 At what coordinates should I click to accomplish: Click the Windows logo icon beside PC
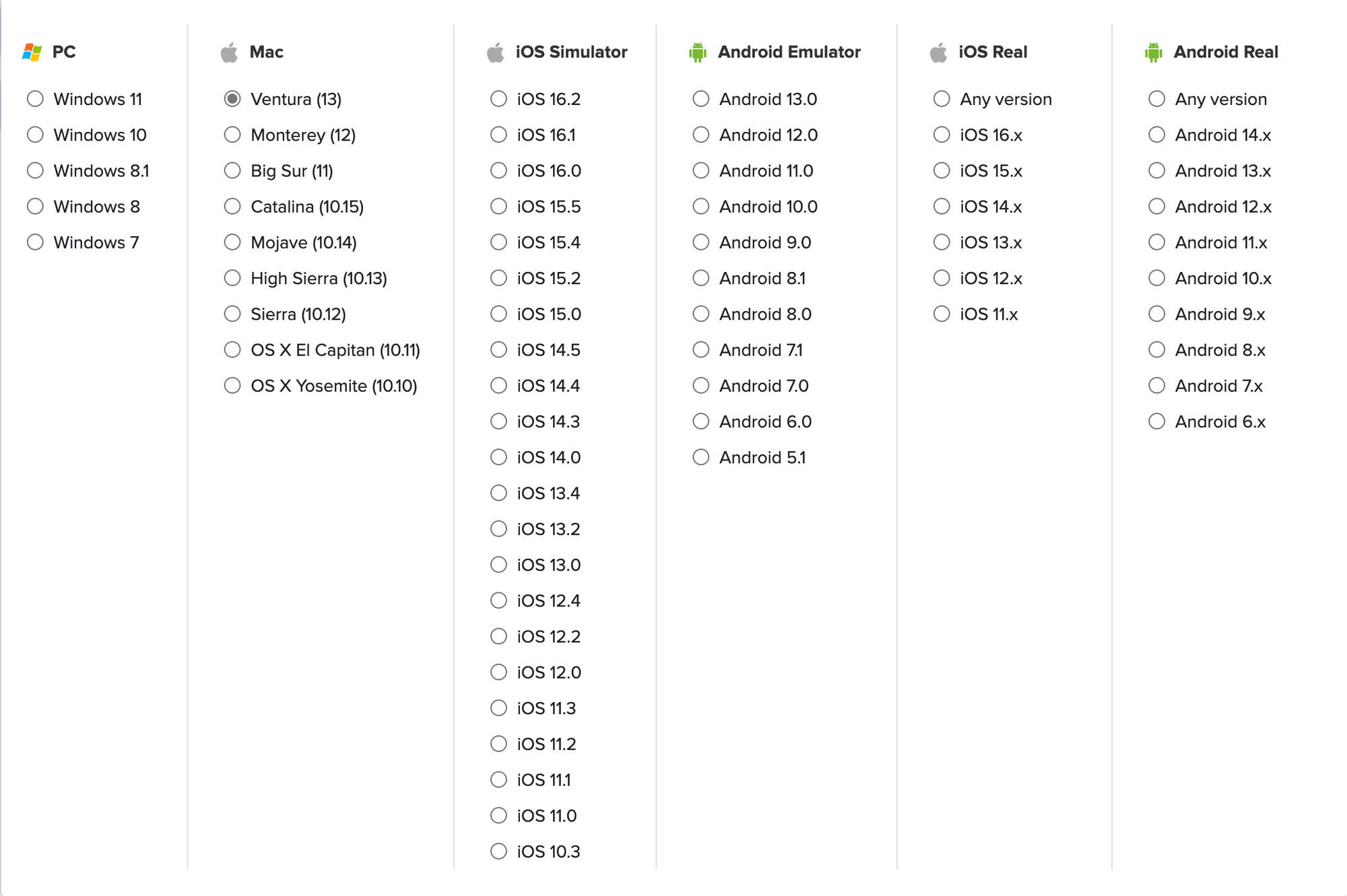point(32,52)
